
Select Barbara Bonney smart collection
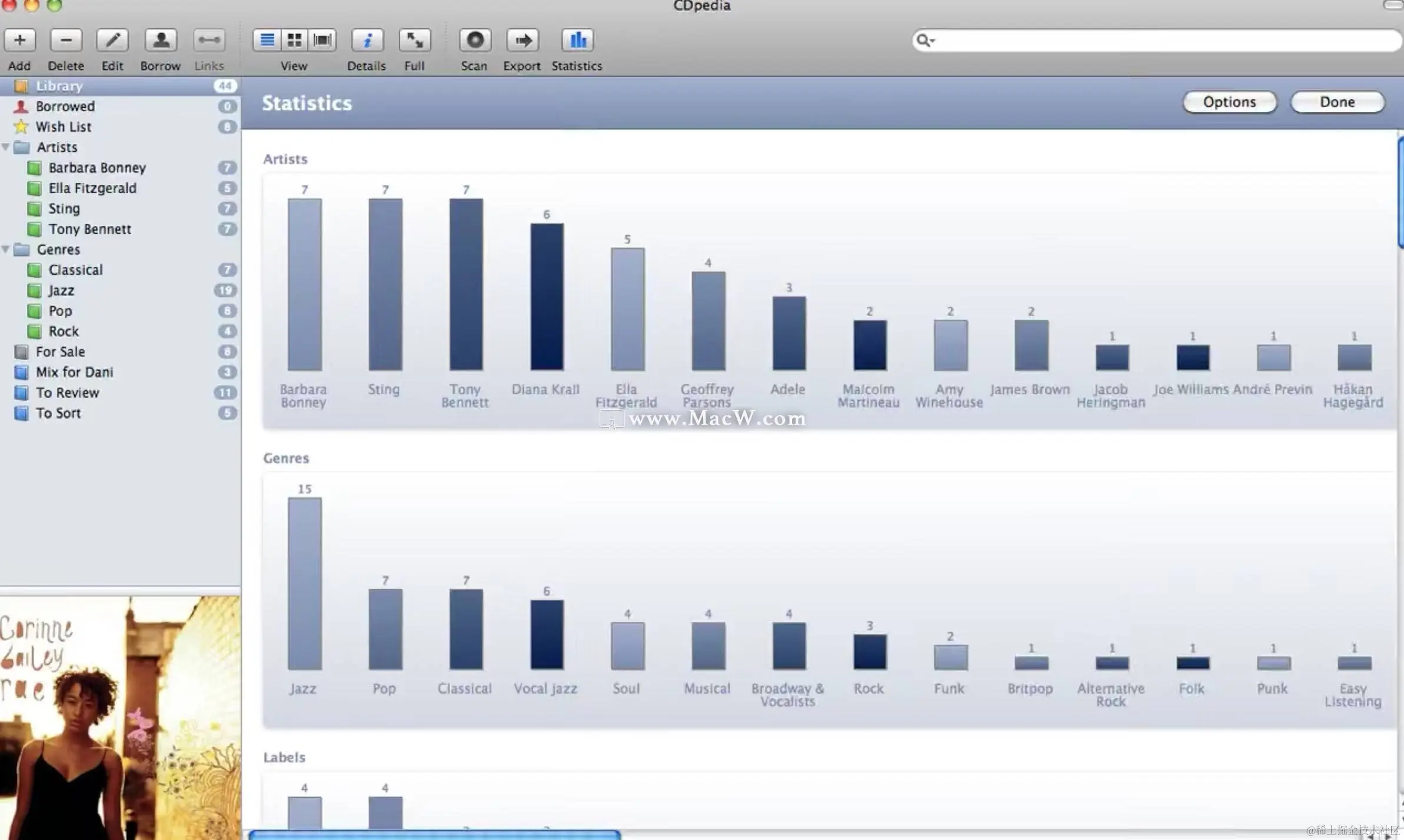click(120, 168)
